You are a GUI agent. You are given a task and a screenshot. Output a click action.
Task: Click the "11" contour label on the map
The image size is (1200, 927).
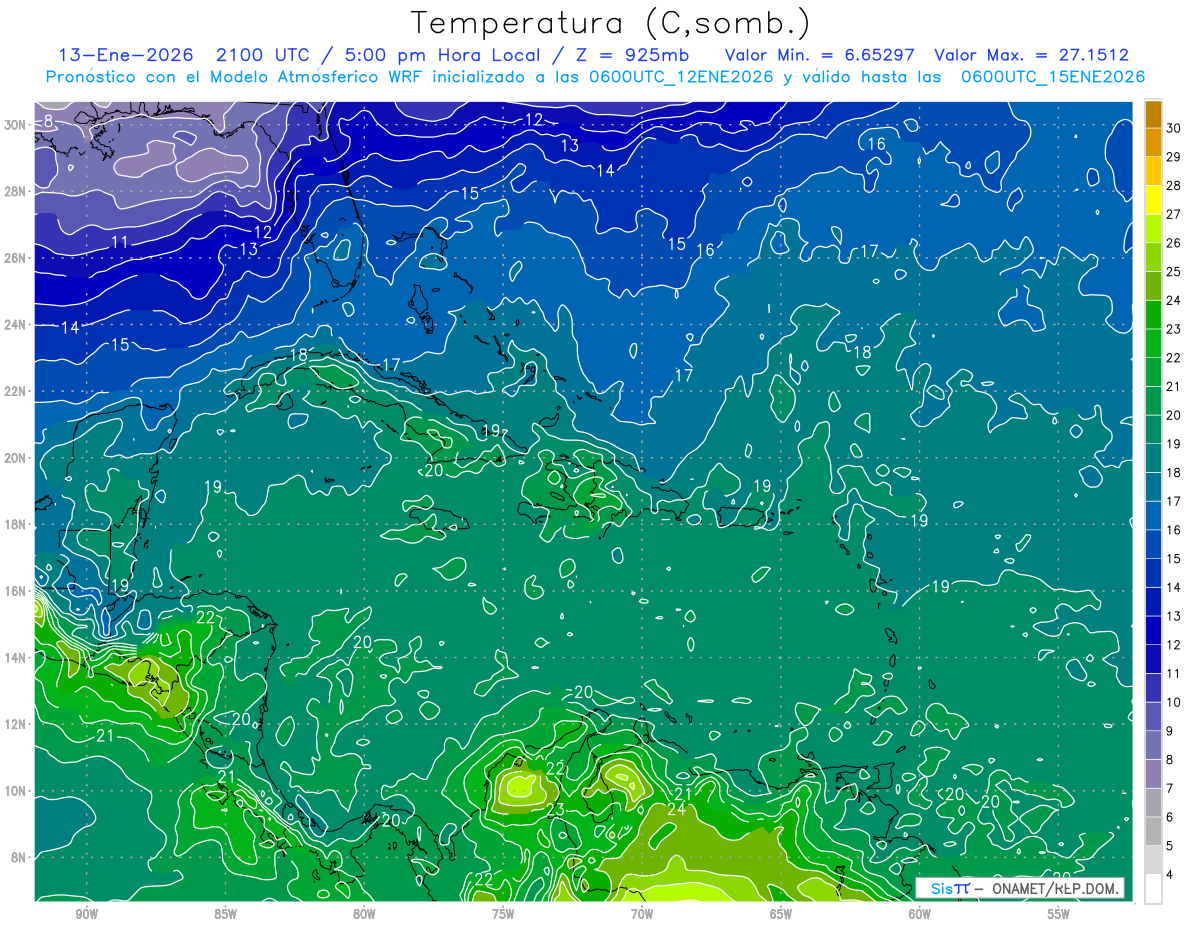[120, 242]
